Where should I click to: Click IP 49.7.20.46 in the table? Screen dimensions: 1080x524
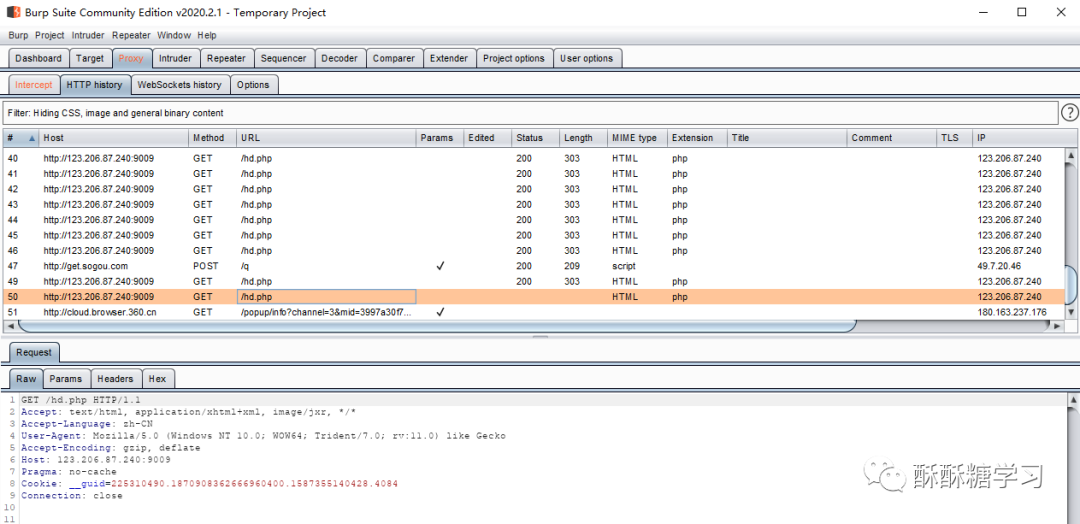pos(999,266)
